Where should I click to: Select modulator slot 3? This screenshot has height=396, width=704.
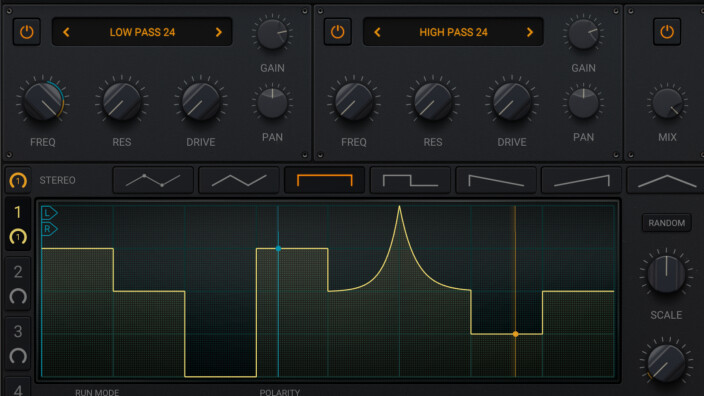tap(18, 331)
